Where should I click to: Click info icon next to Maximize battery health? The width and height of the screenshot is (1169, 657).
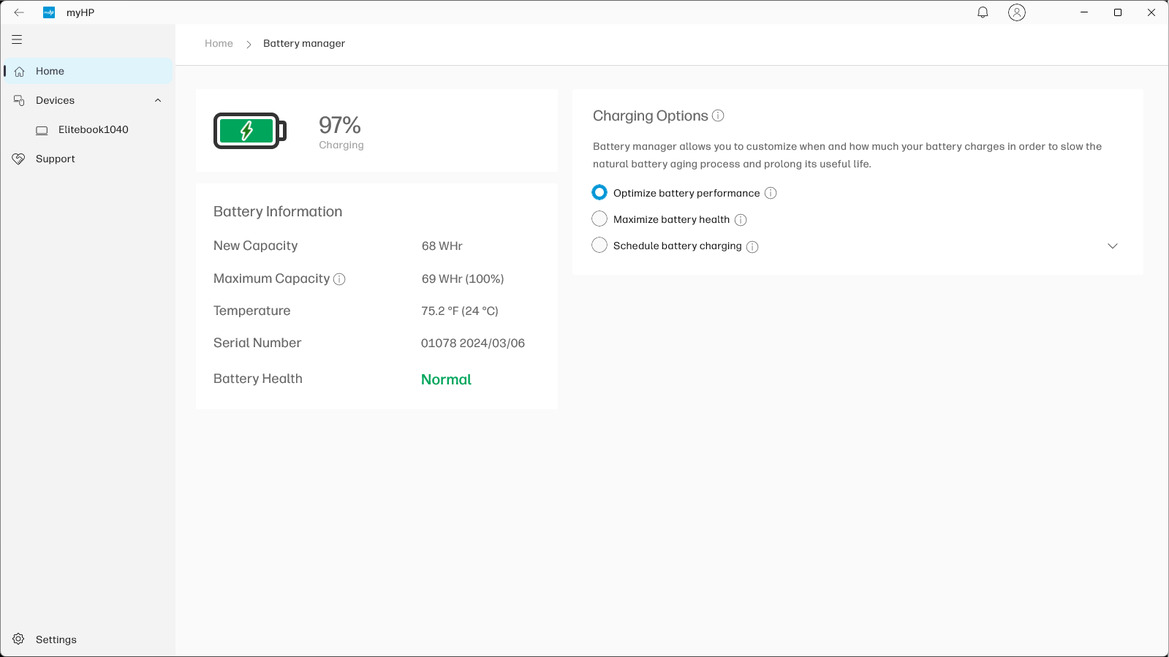(740, 220)
